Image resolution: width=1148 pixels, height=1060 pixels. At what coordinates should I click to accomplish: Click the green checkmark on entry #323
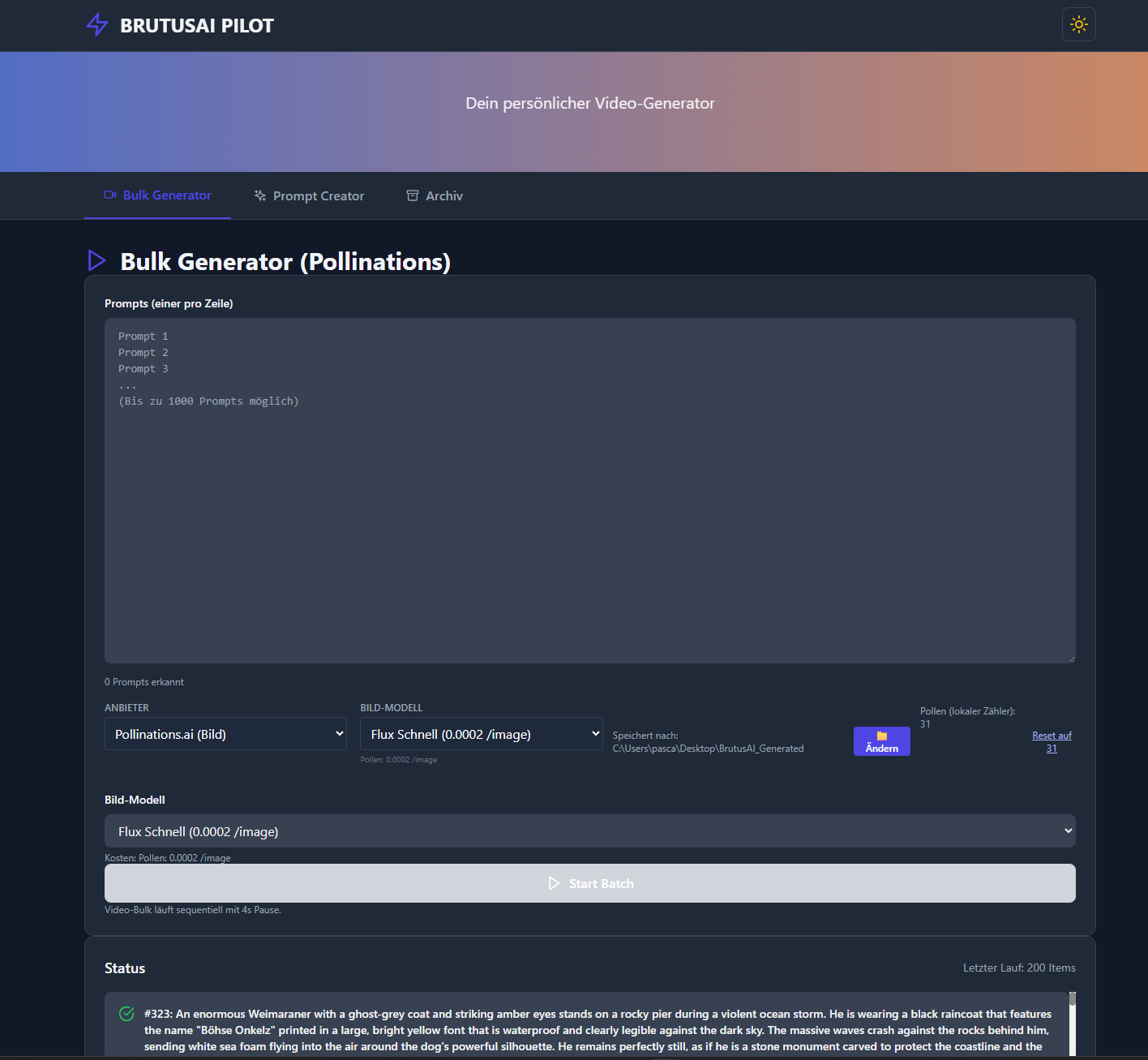[x=126, y=1014]
